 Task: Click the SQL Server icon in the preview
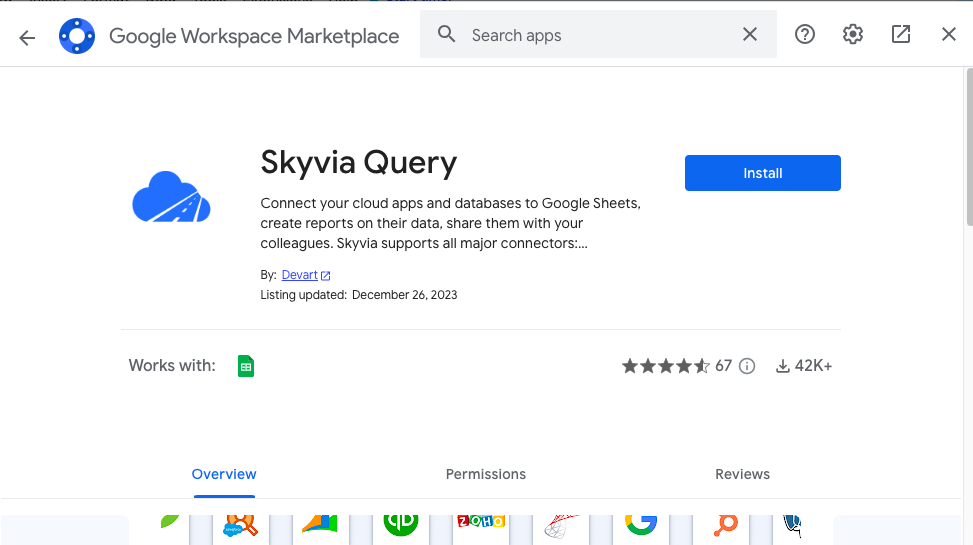[561, 526]
